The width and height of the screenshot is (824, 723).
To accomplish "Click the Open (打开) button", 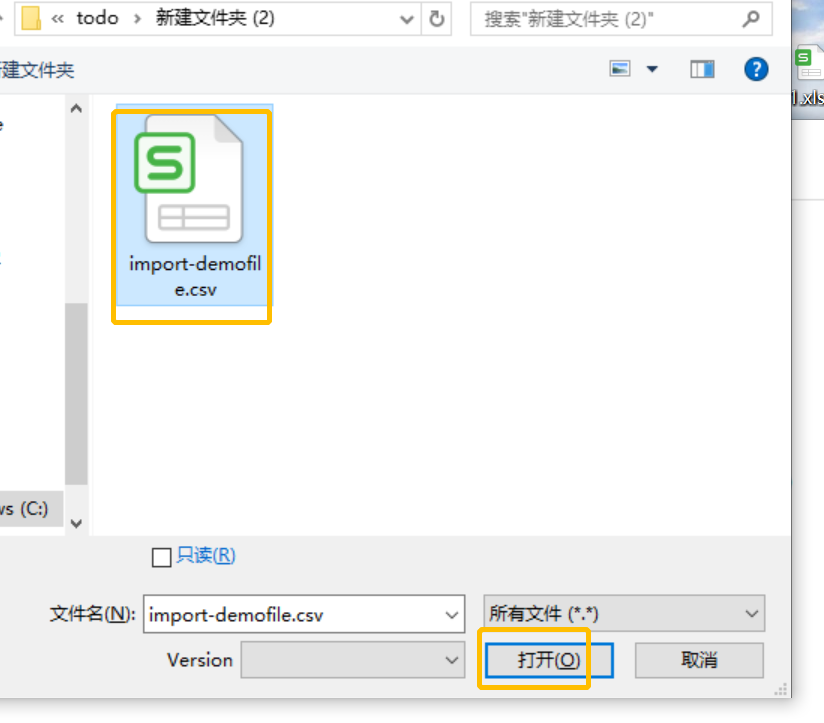I will pos(549,660).
